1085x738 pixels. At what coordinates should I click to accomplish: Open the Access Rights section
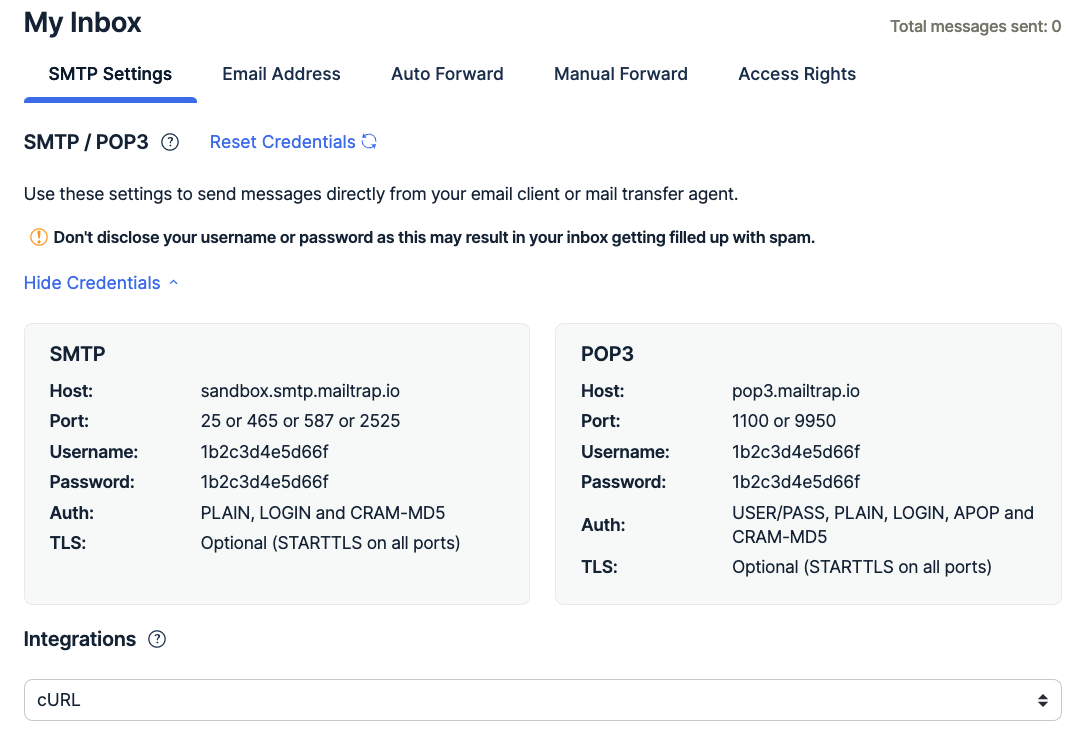point(797,74)
